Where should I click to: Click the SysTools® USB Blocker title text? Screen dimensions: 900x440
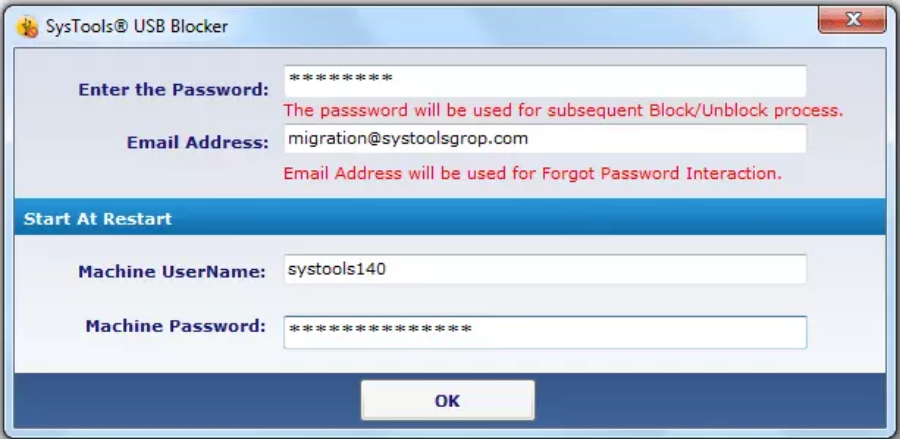tap(137, 26)
